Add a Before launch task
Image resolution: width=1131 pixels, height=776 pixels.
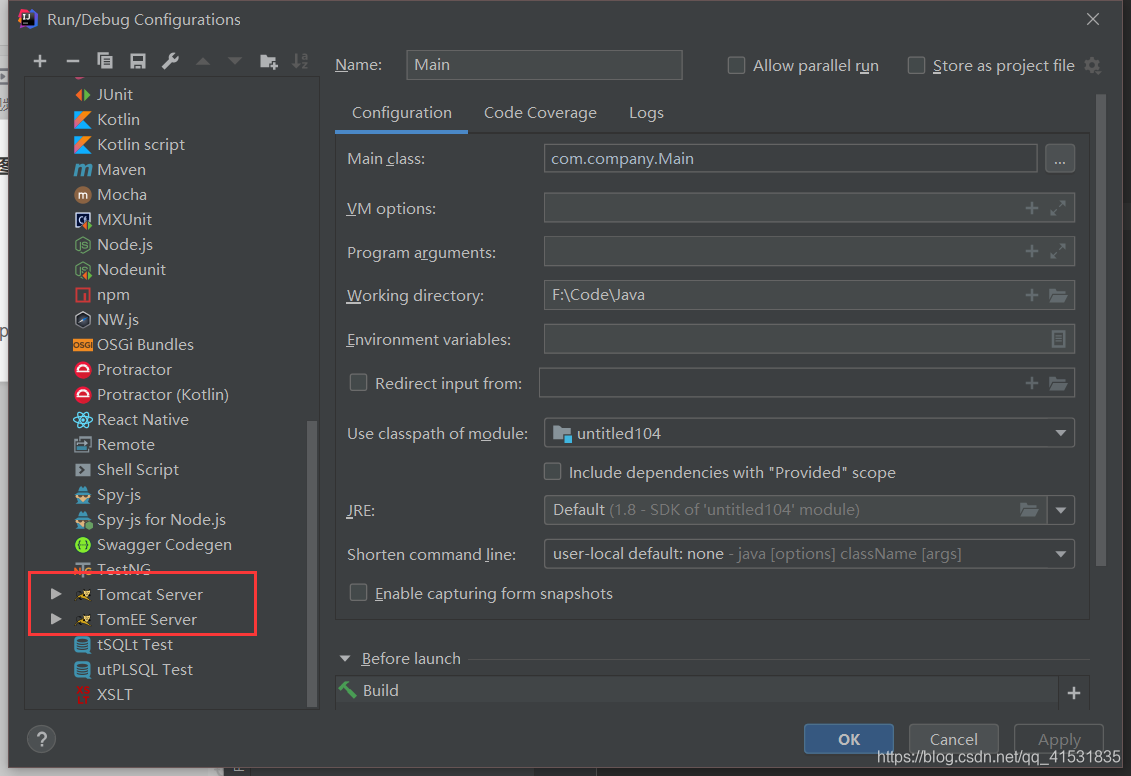(1073, 693)
